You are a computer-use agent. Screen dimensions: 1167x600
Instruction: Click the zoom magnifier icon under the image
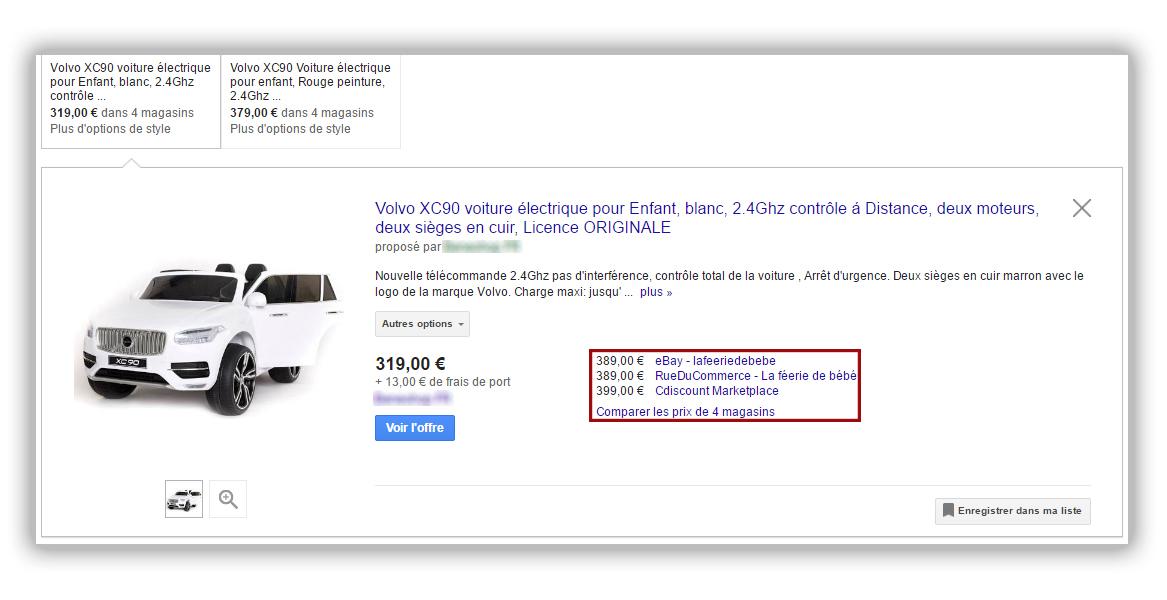pyautogui.click(x=228, y=499)
